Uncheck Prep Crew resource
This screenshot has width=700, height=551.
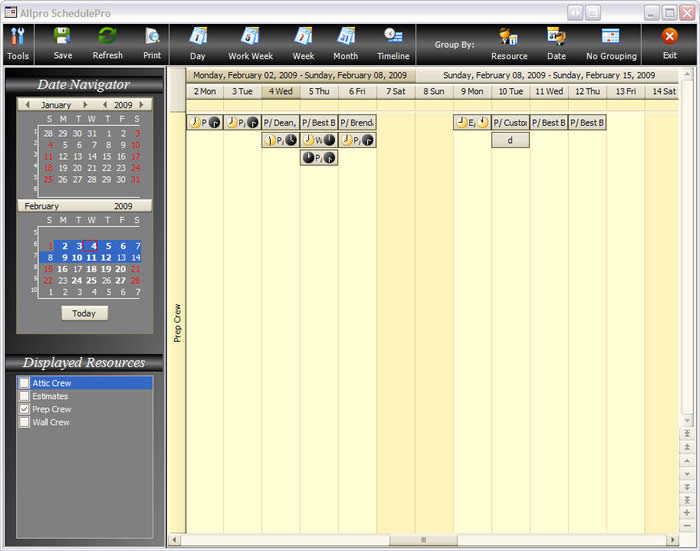24,409
